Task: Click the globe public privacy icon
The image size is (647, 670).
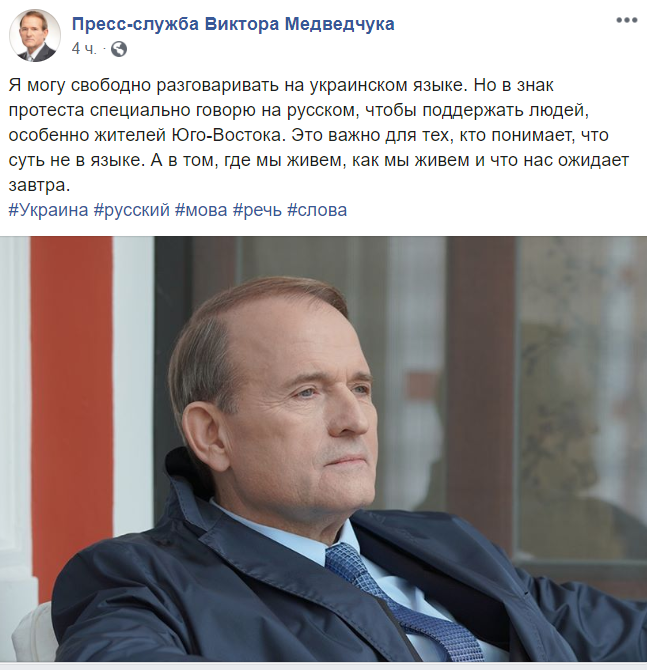Action: click(x=119, y=49)
